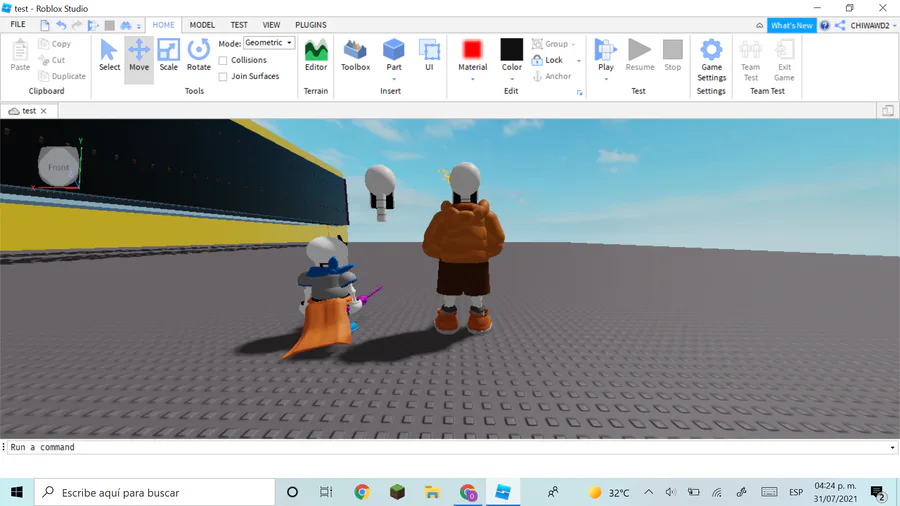Image resolution: width=900 pixels, height=506 pixels.
Task: Open Game Settings
Action: (711, 60)
